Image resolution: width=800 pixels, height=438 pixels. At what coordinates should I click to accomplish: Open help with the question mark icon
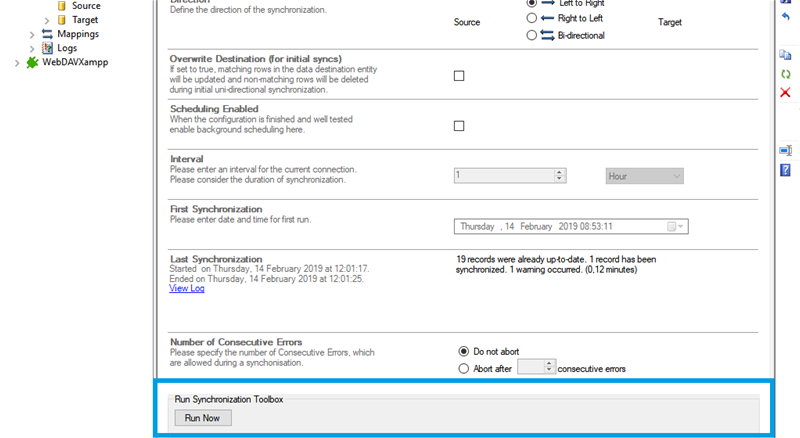point(785,169)
